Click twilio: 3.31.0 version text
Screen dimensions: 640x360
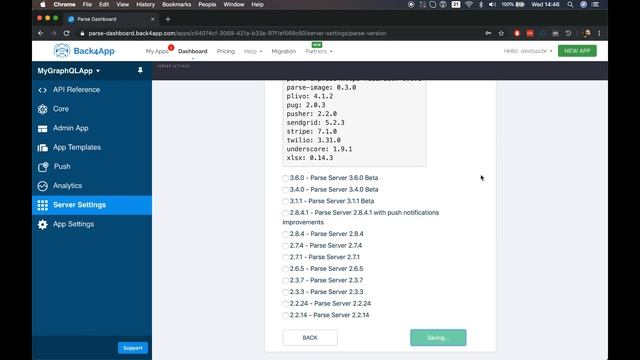[x=313, y=140]
